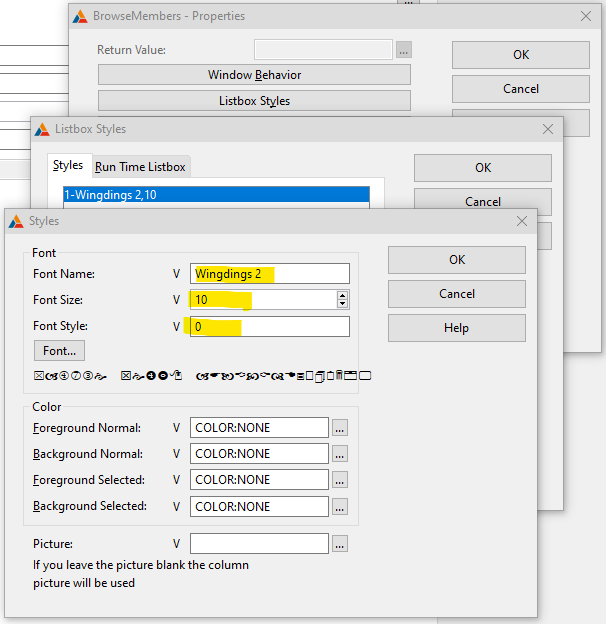The image size is (606, 624).
Task: Switch to the Run Time Listbox tab
Action: 140,167
